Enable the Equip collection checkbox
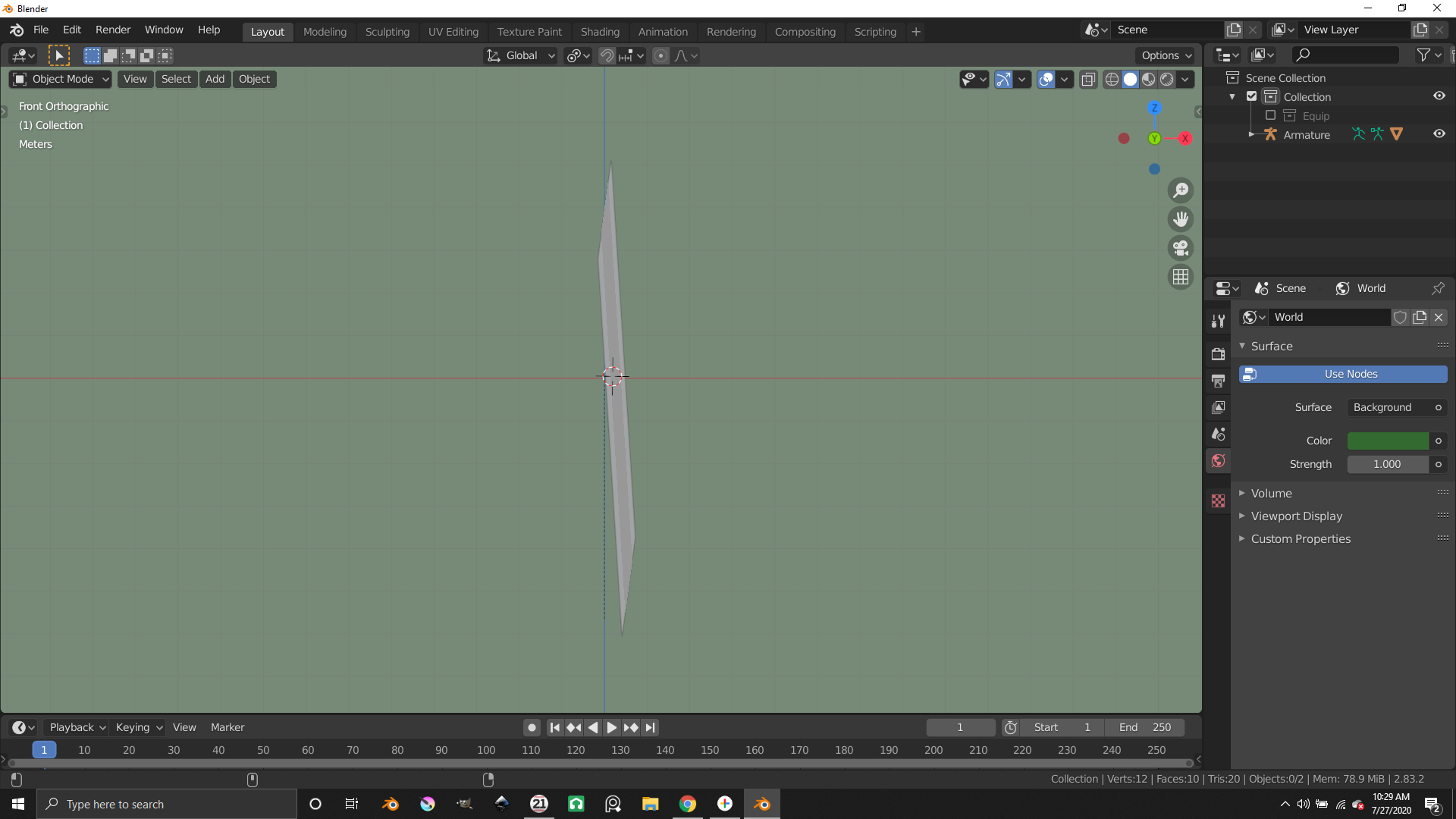 point(1270,116)
